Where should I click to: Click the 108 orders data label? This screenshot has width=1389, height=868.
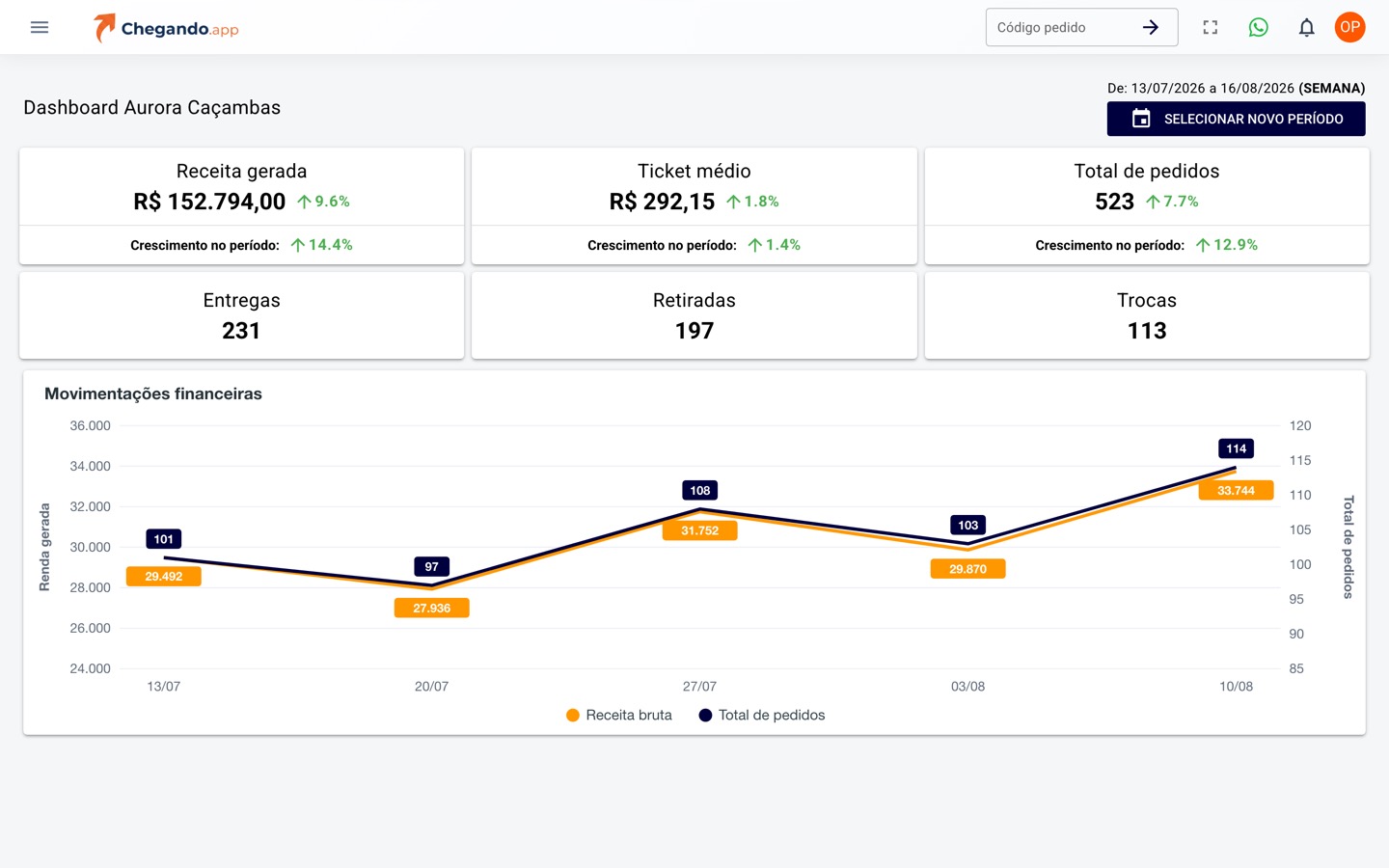coord(700,491)
